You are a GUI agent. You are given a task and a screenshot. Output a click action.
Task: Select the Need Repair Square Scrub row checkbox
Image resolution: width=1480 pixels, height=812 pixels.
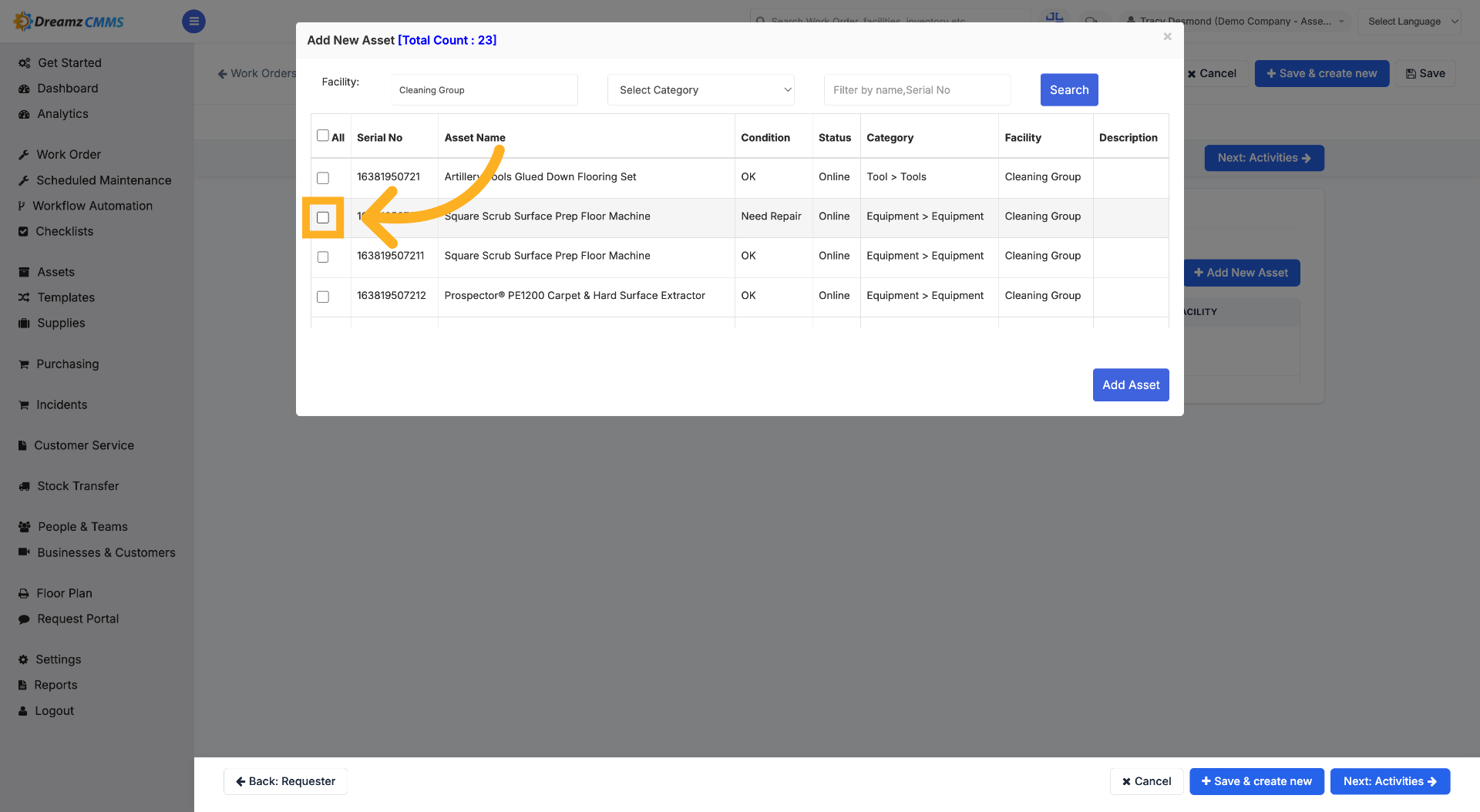(323, 217)
